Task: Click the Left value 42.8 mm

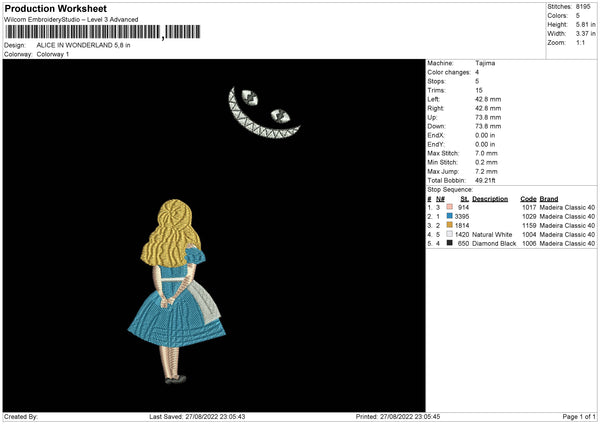Action: click(488, 99)
